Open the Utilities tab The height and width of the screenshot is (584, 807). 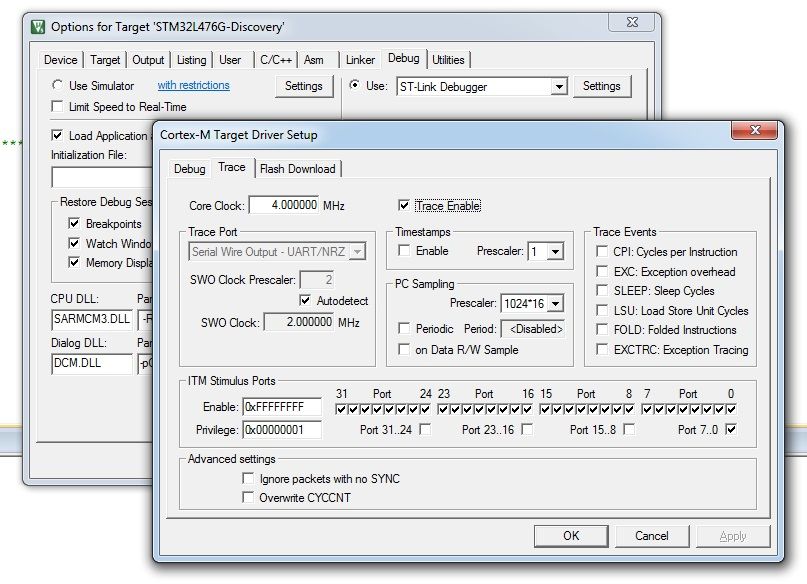click(x=448, y=60)
